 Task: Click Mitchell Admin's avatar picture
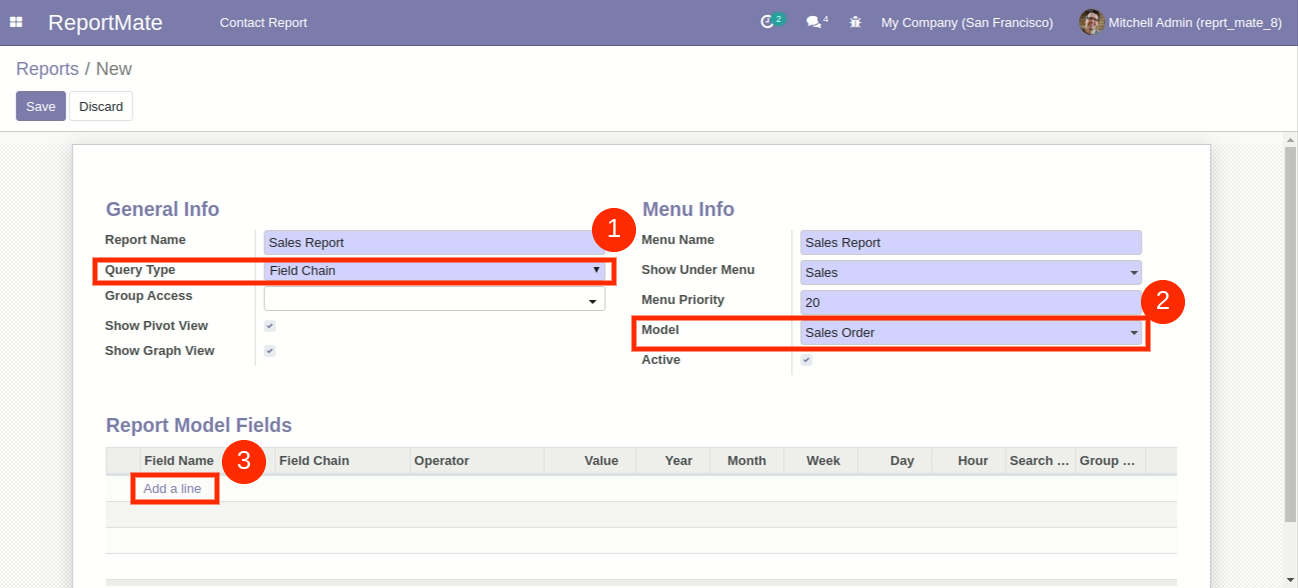(1091, 22)
